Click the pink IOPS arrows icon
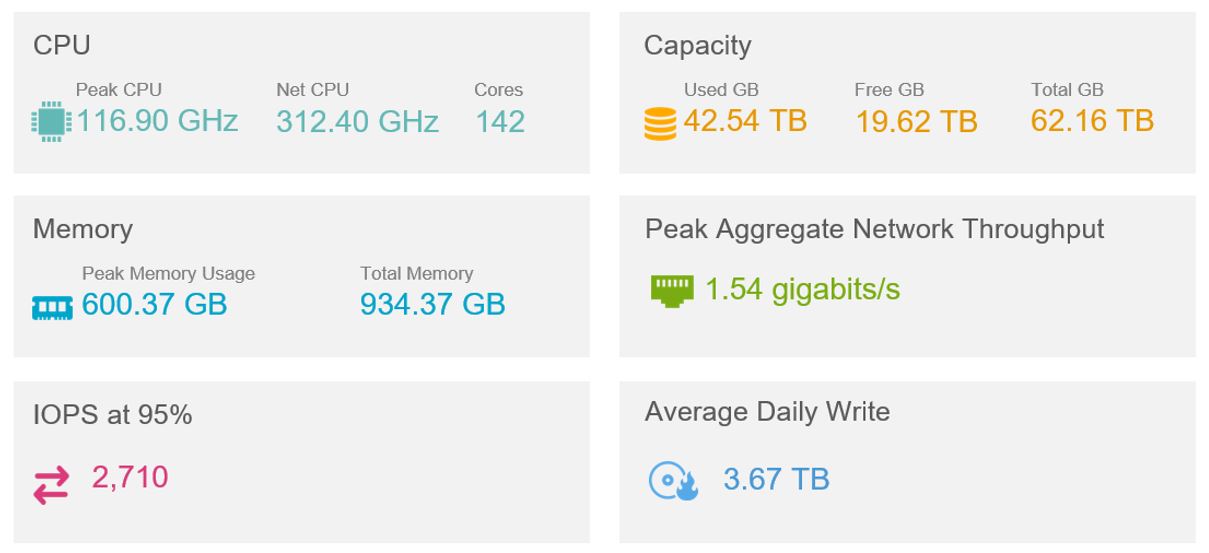 (x=51, y=484)
